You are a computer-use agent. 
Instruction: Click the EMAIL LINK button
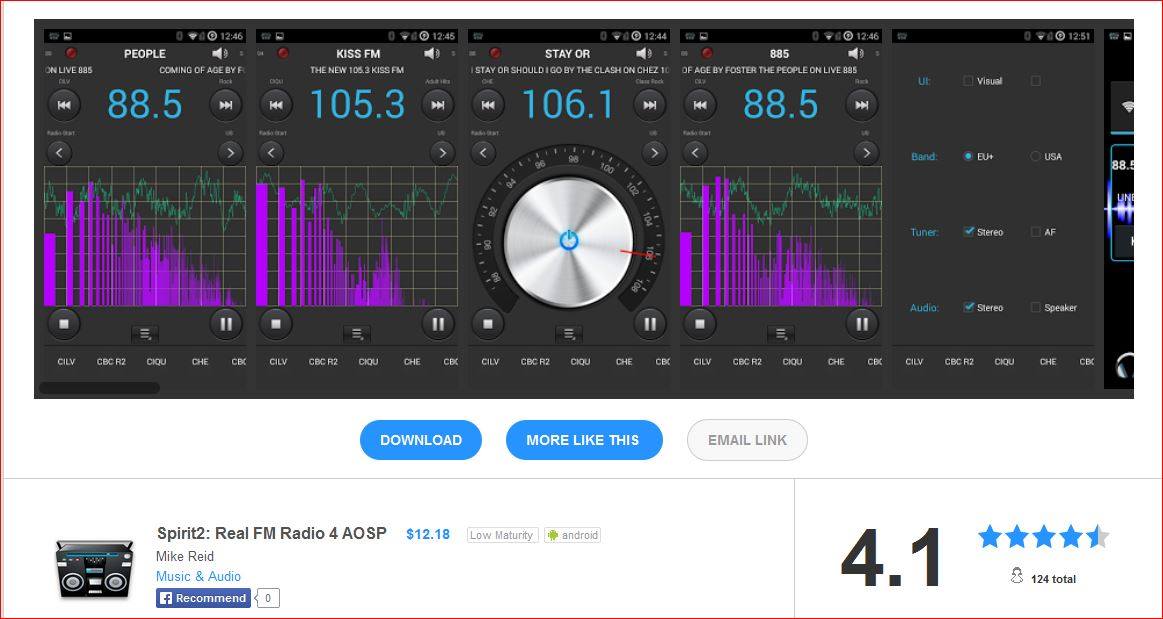pos(747,440)
